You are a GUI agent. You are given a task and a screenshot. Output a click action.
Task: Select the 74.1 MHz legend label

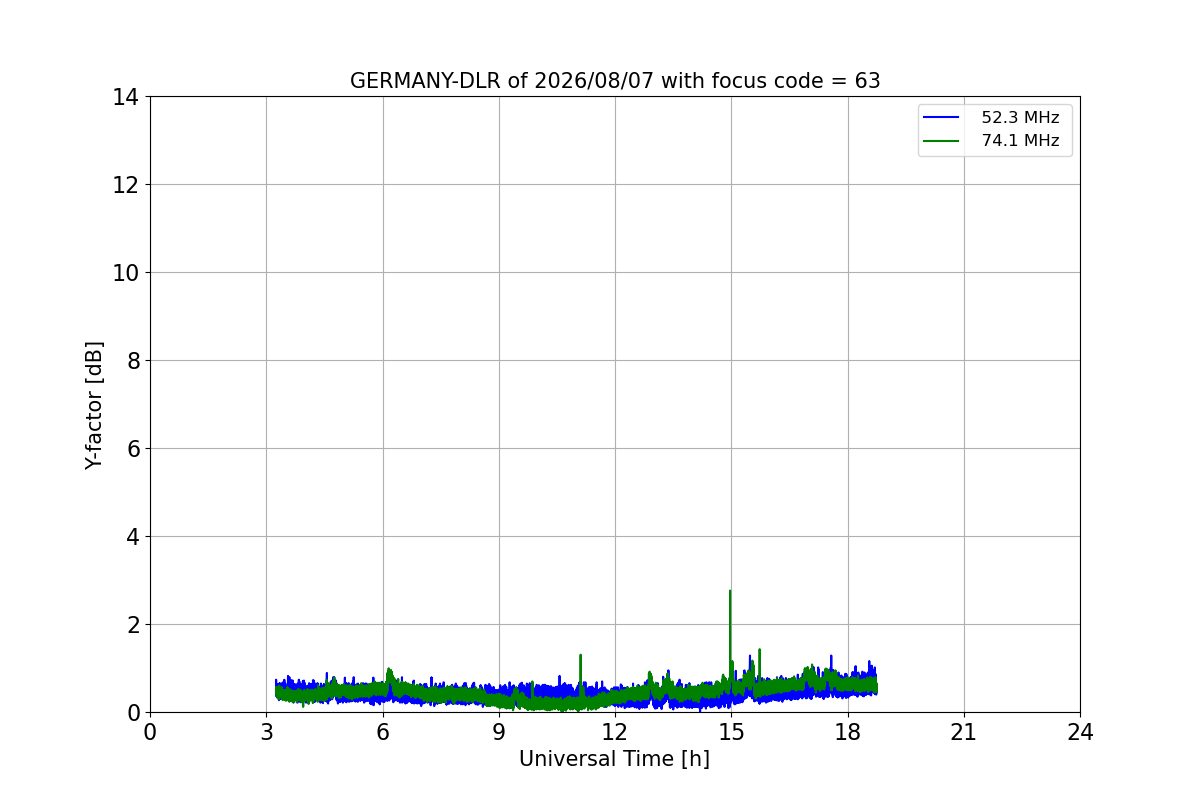click(x=1020, y=141)
